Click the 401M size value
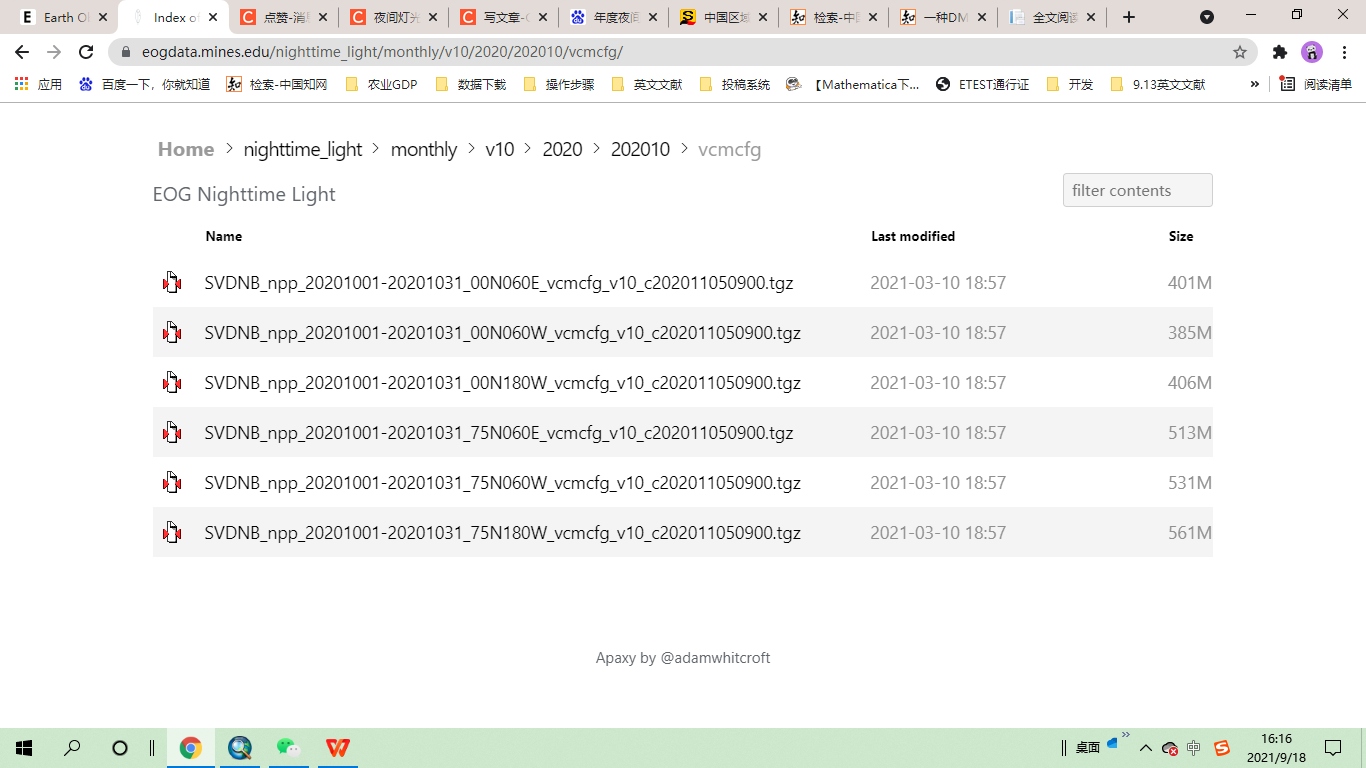 (1190, 283)
